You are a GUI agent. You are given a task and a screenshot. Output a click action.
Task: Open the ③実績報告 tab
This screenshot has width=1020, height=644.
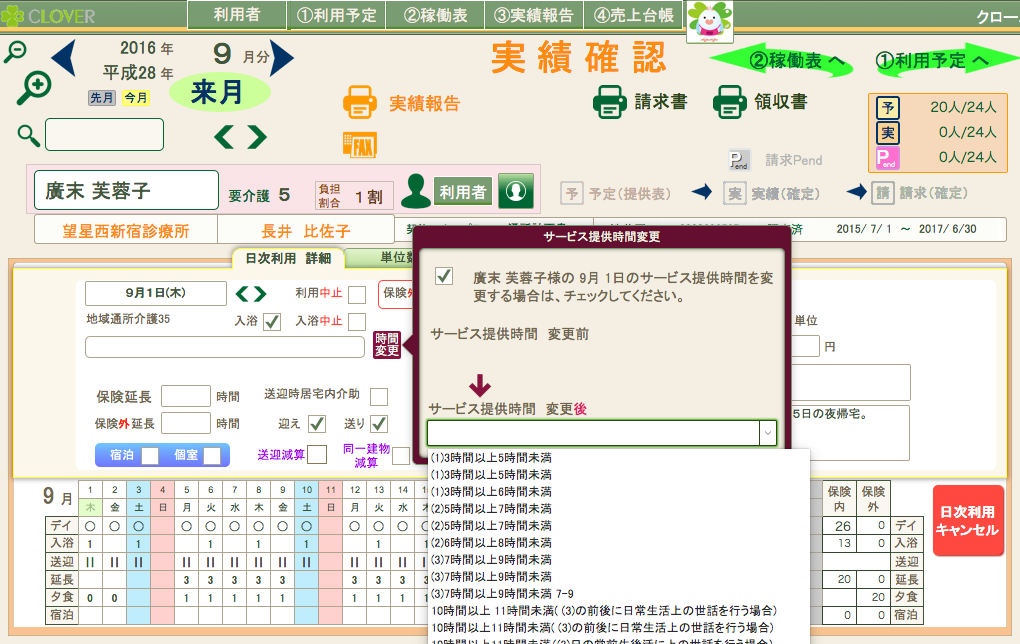tap(534, 15)
